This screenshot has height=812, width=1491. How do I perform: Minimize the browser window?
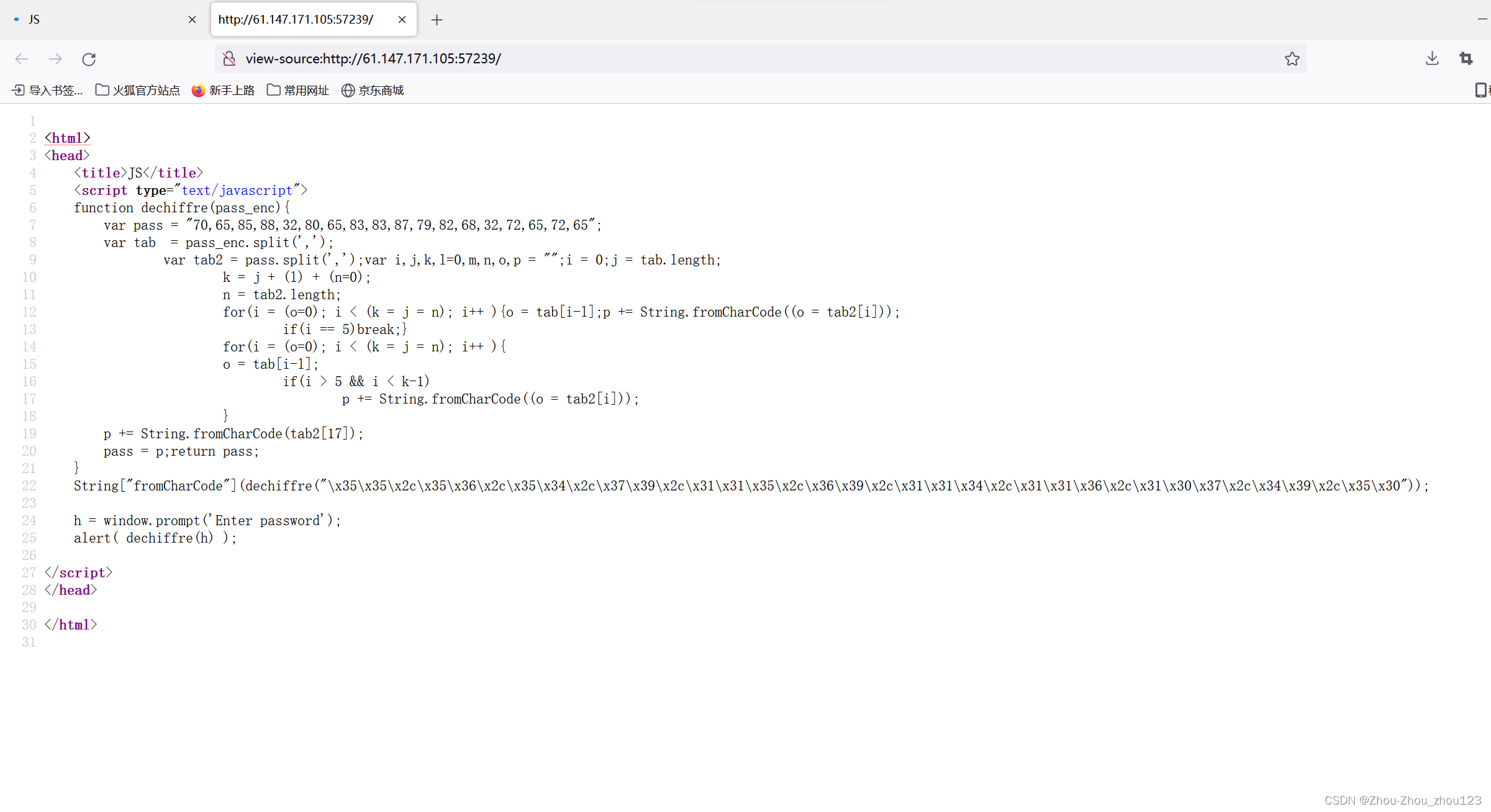1483,20
